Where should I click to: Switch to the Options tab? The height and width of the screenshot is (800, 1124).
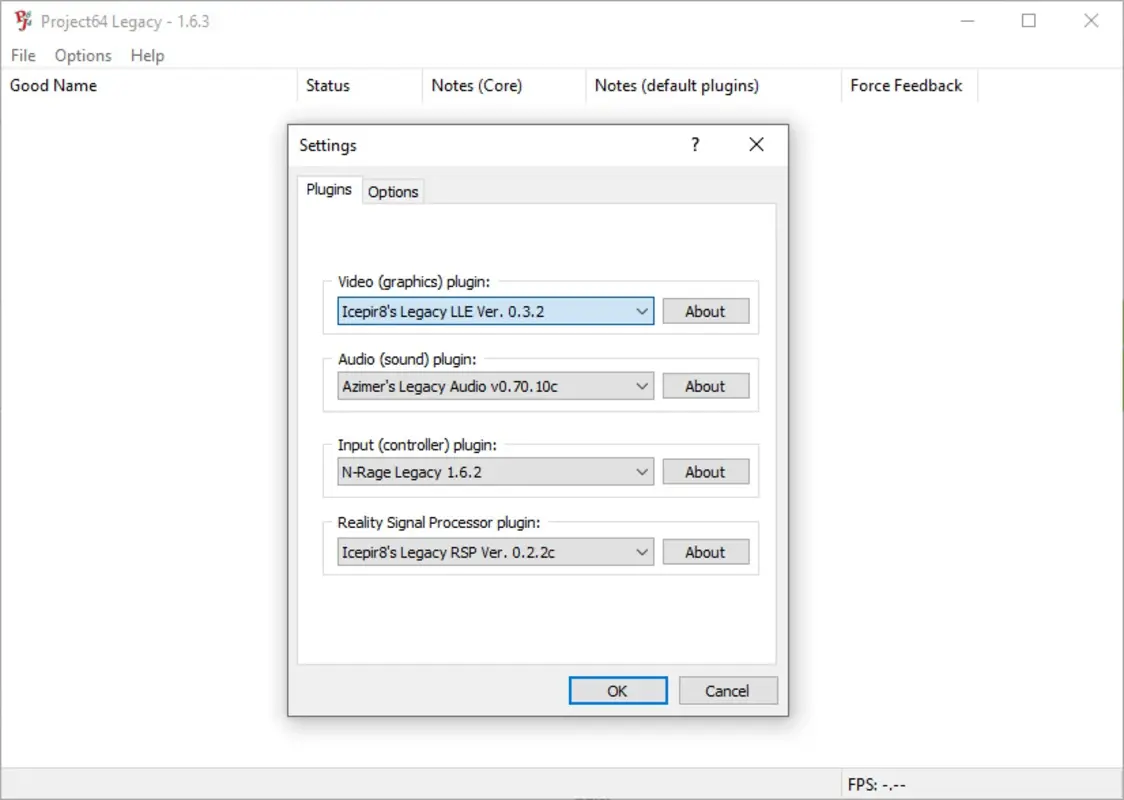[x=393, y=191]
